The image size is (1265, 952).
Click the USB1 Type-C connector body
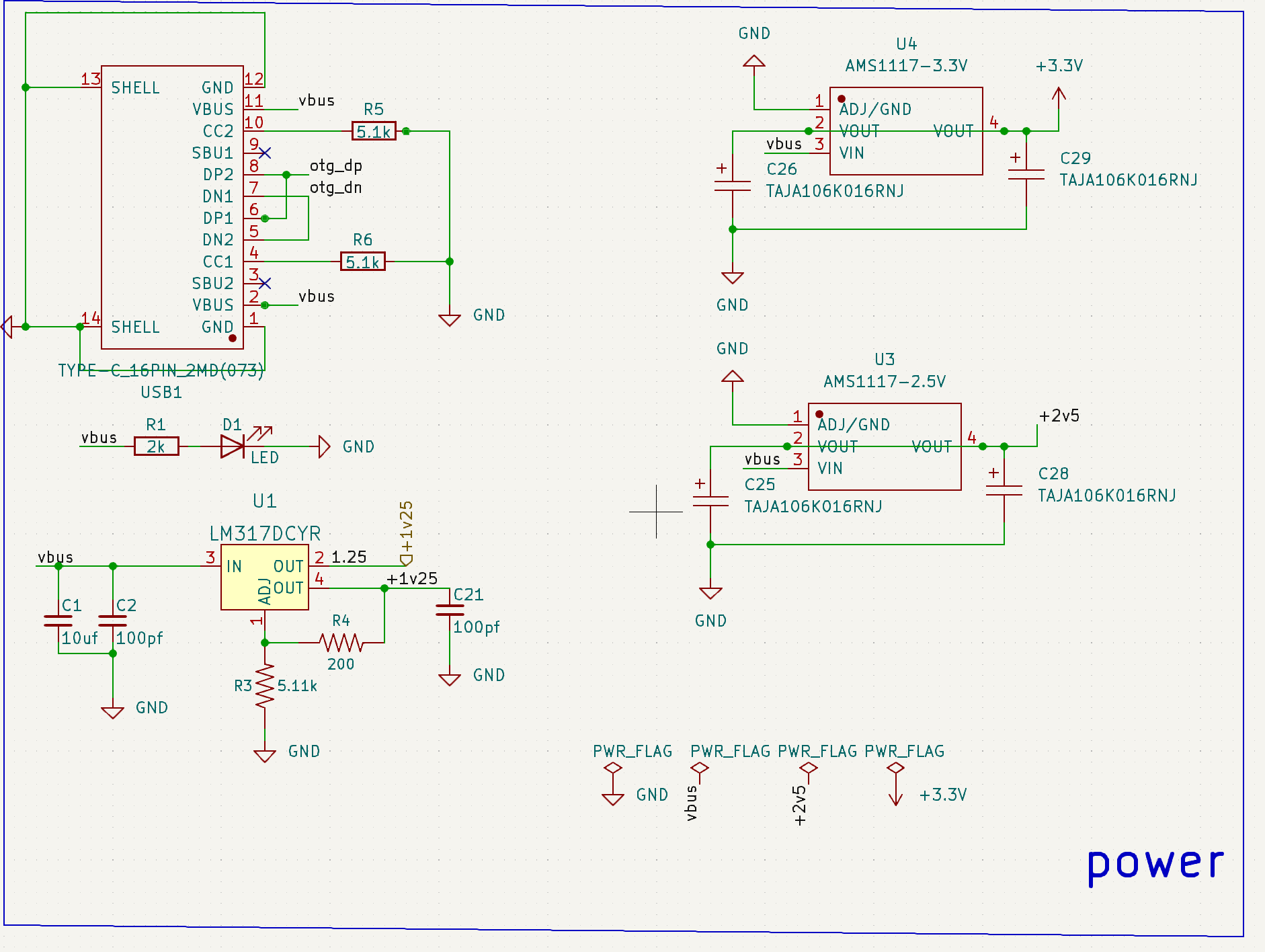tap(172, 207)
